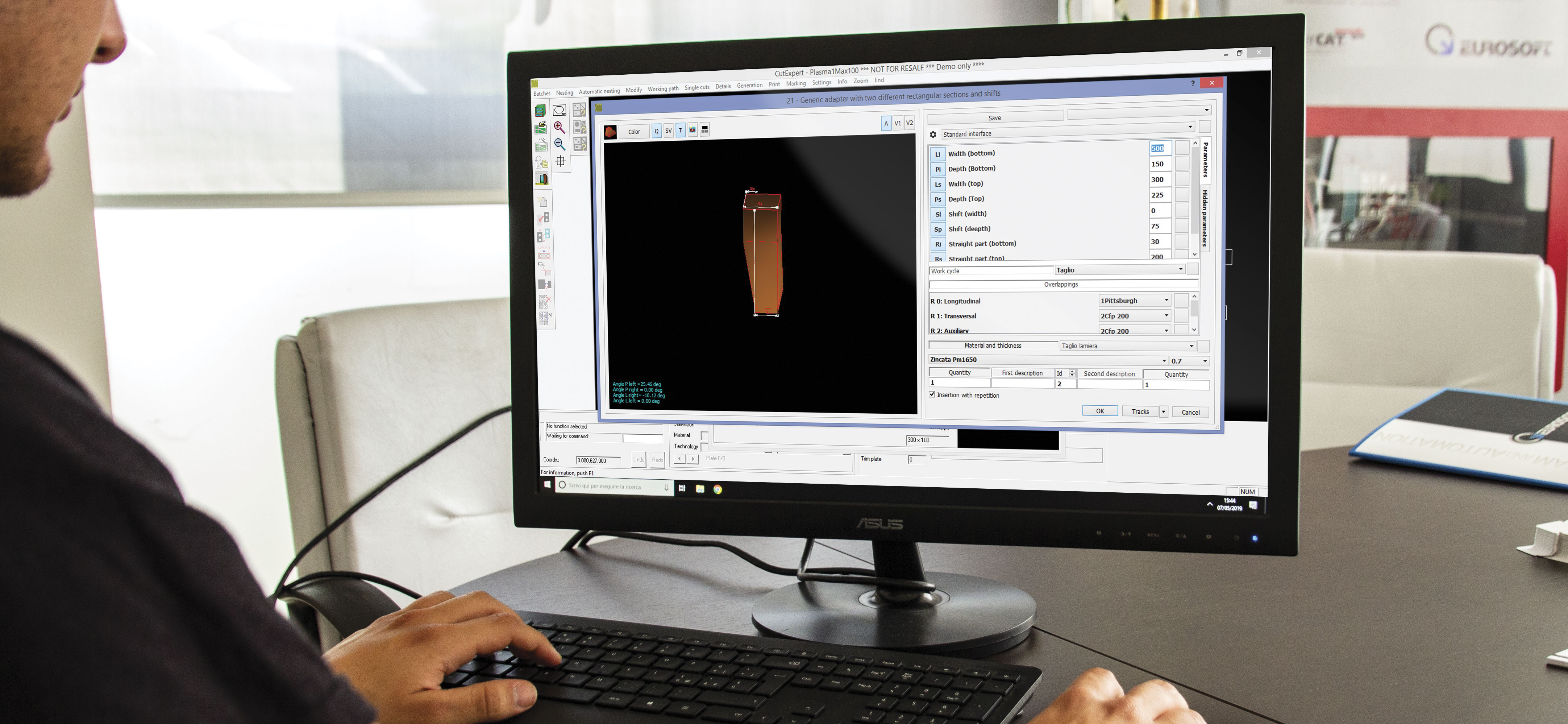This screenshot has height=724, width=1568.
Task: Click the shape-to-document export icon
Action: coord(542,162)
